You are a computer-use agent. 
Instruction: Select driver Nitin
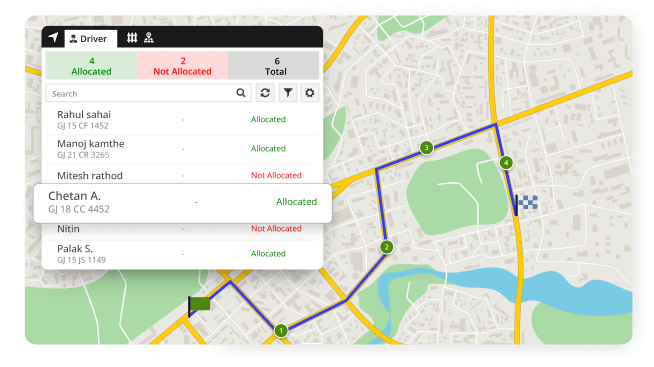pyautogui.click(x=183, y=230)
